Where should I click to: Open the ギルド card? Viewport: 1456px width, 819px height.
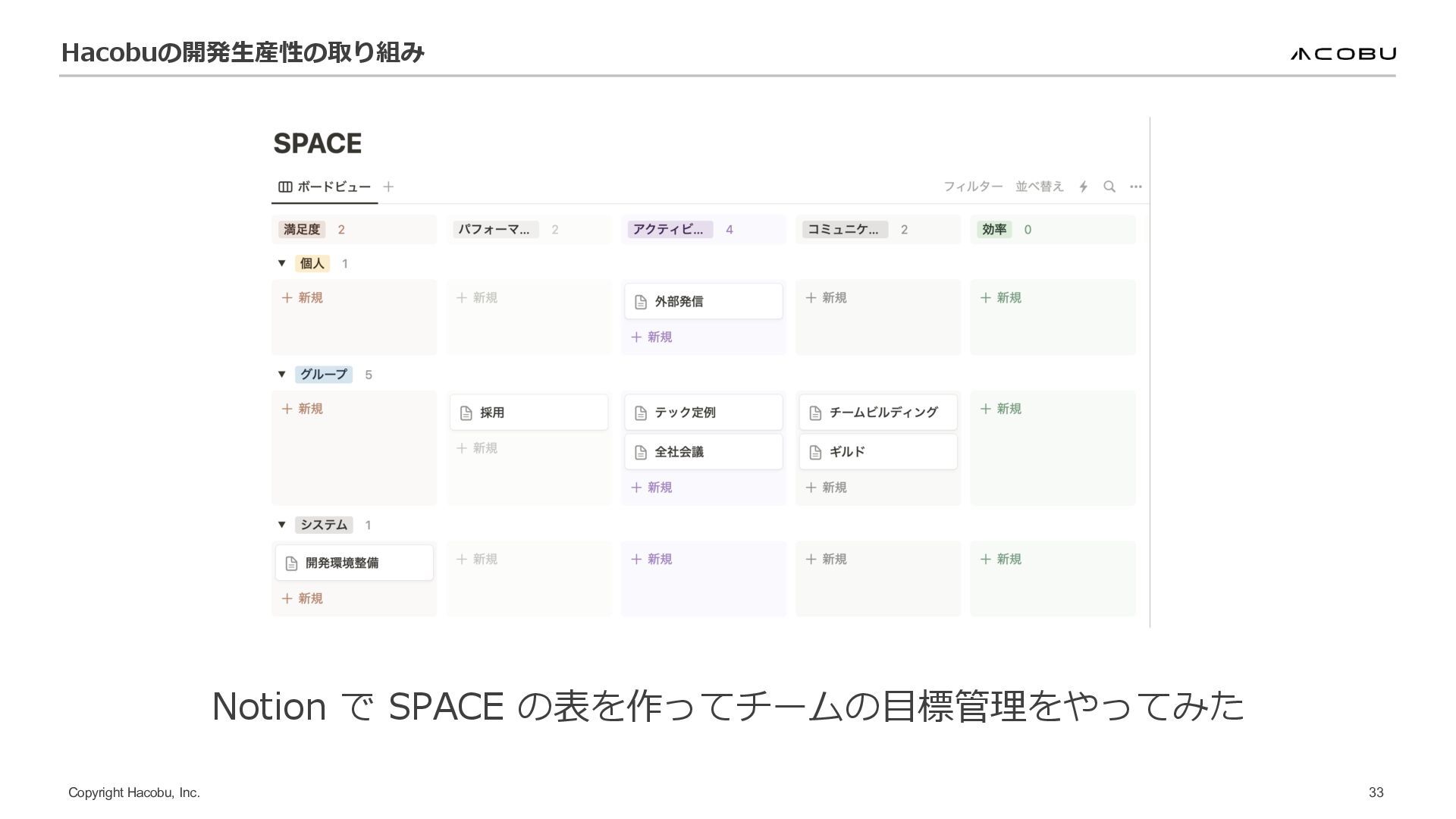[878, 452]
